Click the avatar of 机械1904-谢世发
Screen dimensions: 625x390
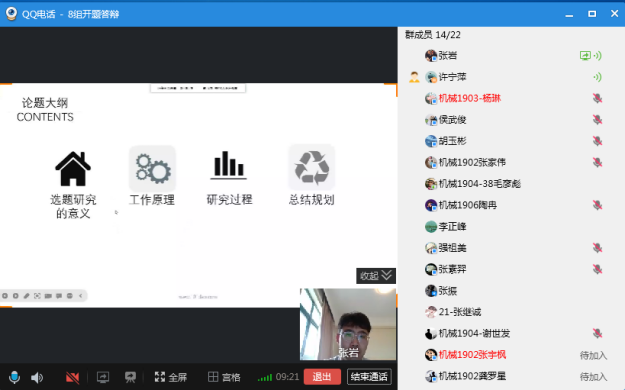(x=431, y=333)
